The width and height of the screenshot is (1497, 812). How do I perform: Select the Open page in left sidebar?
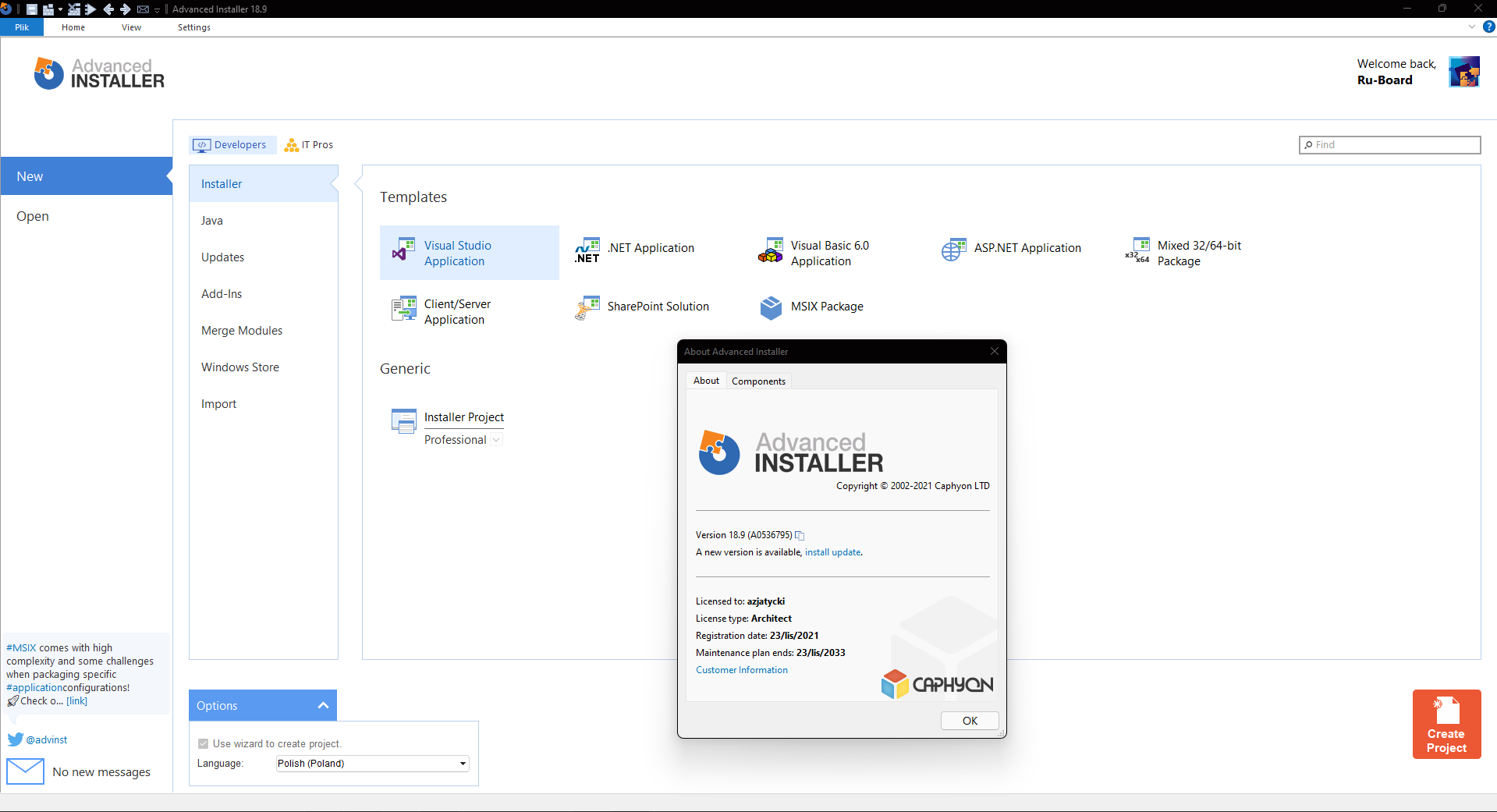86,216
